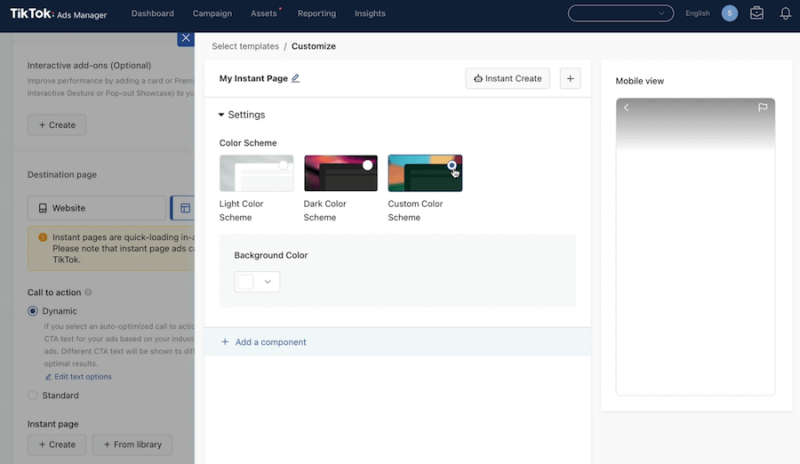The width and height of the screenshot is (800, 464).
Task: Click the plus icon button next to Instant Create
Action: click(570, 78)
